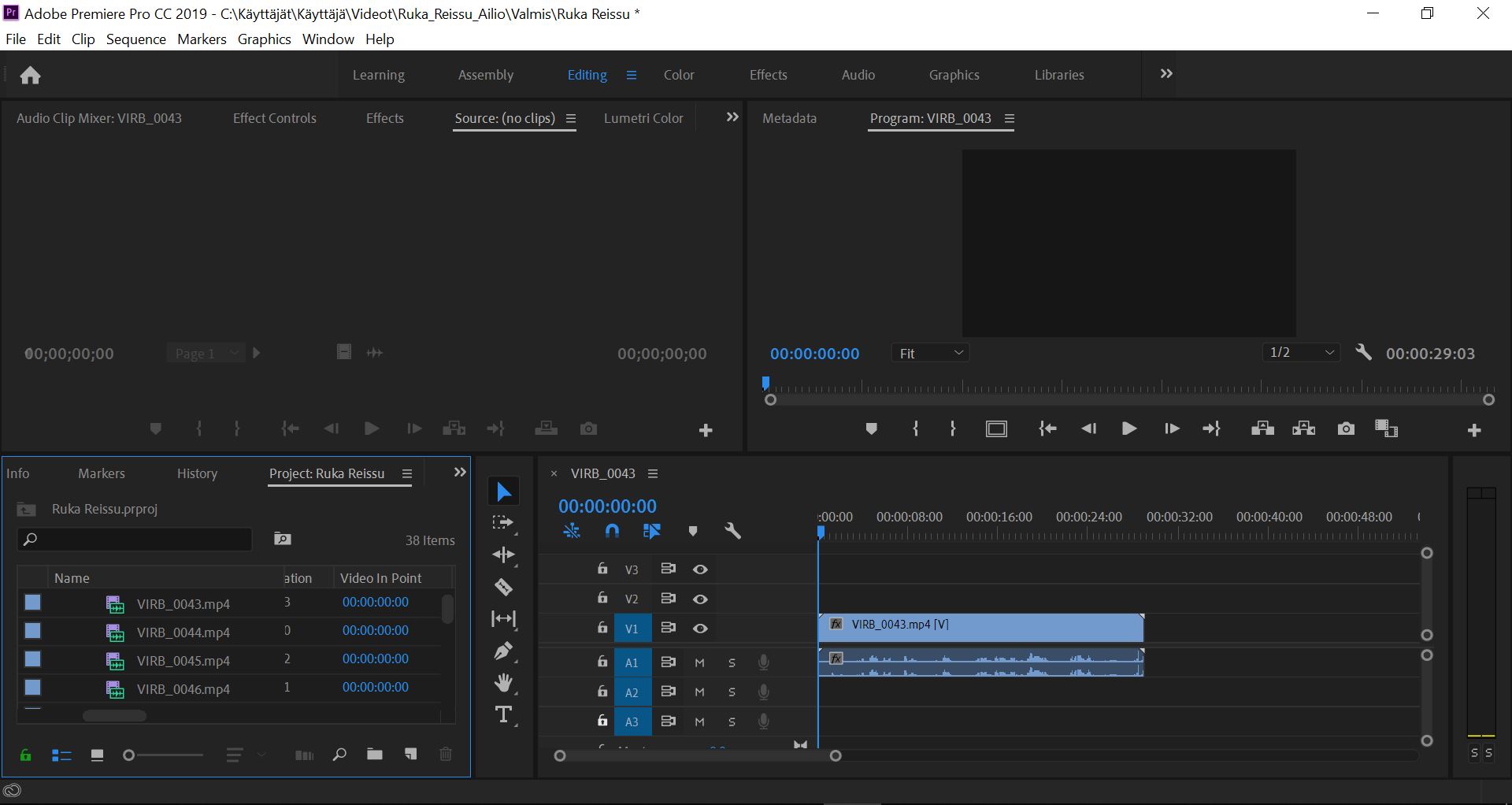
Task: Step forward one frame in Program monitor
Action: (1171, 428)
